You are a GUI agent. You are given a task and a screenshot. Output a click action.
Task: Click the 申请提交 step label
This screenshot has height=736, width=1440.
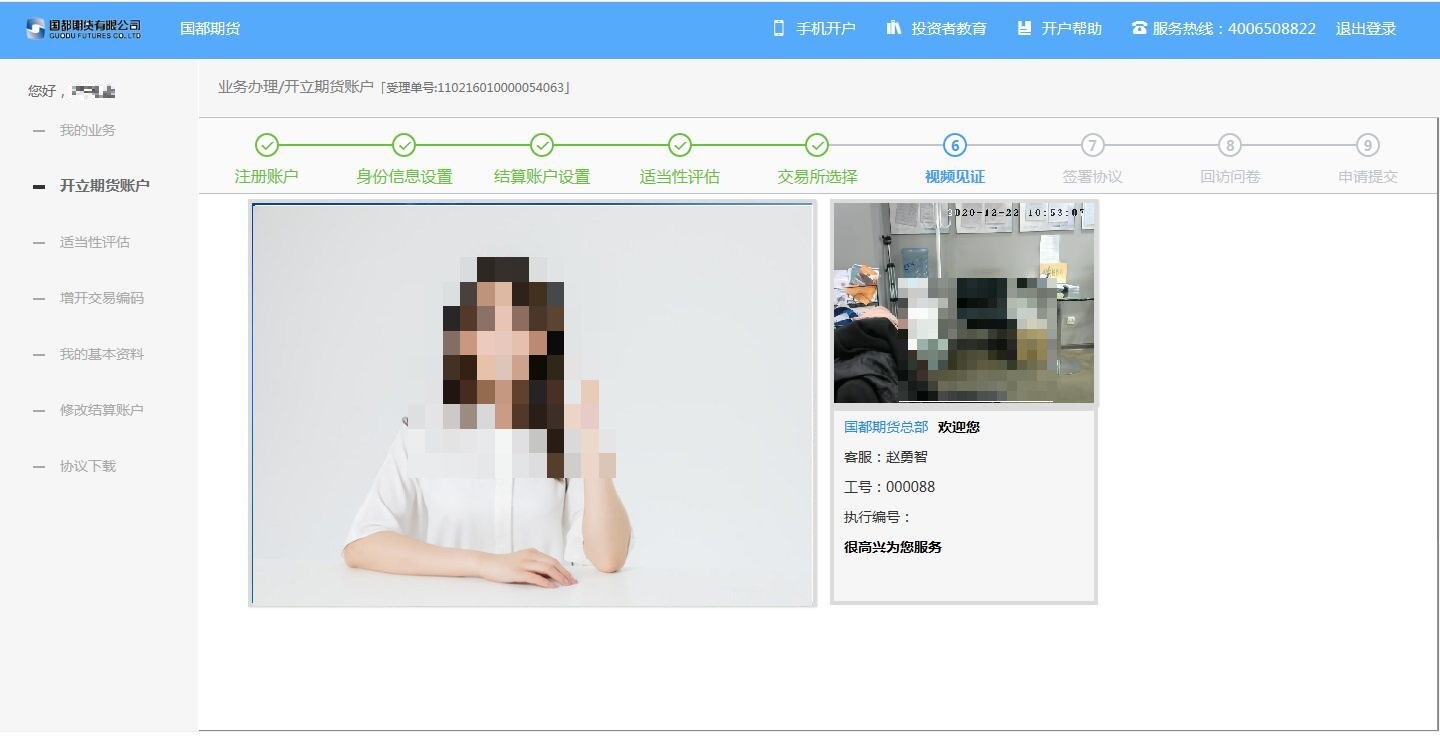tap(1368, 177)
